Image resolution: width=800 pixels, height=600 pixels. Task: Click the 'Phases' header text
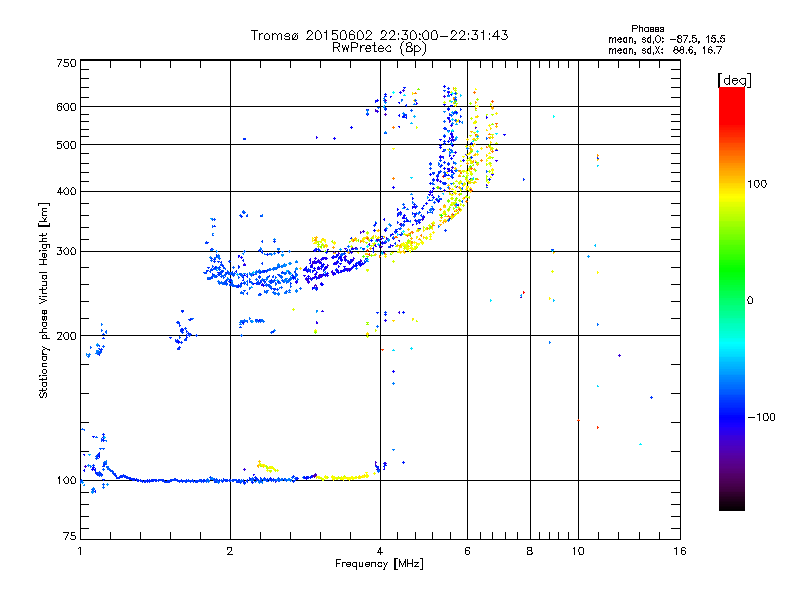coord(647,29)
